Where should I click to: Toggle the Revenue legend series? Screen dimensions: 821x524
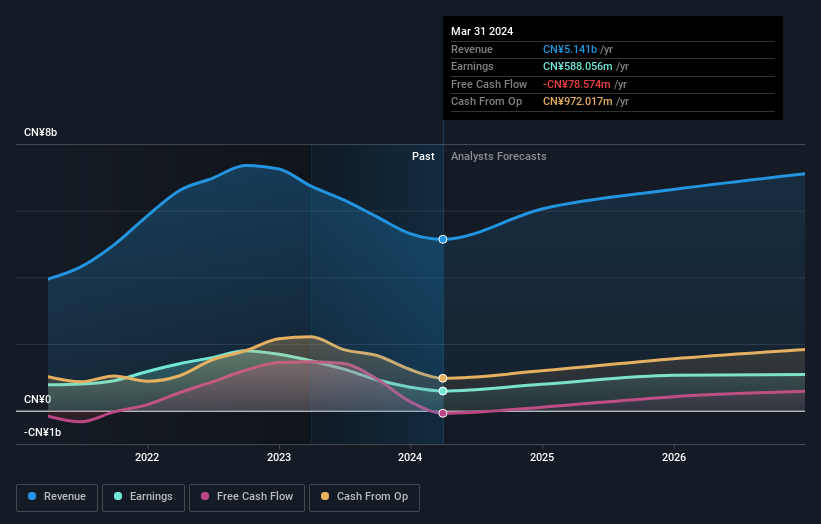(57, 497)
